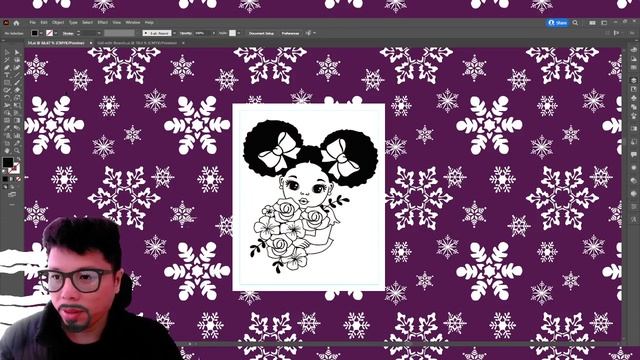Open the search magnifier icon

click(575, 23)
